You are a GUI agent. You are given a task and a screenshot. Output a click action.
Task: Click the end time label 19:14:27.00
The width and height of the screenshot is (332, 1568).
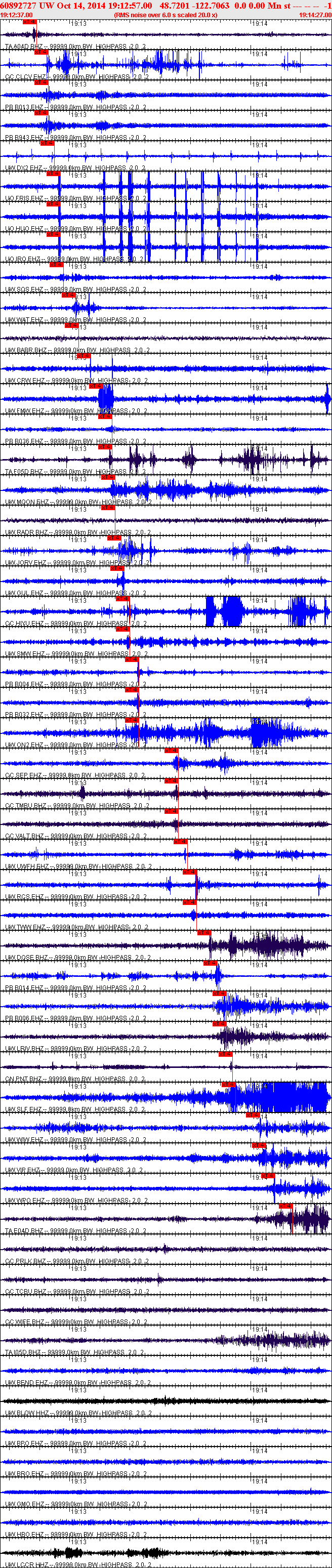tap(315, 15)
